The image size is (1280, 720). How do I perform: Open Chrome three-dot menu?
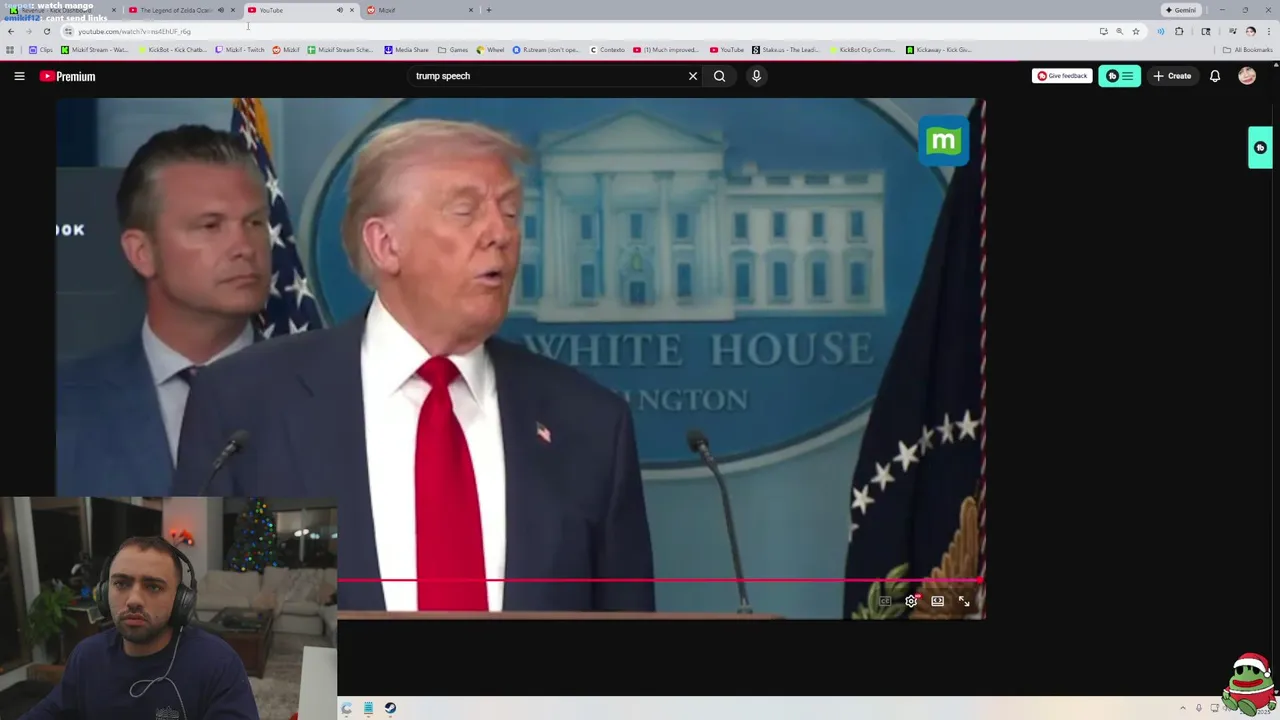1268,31
